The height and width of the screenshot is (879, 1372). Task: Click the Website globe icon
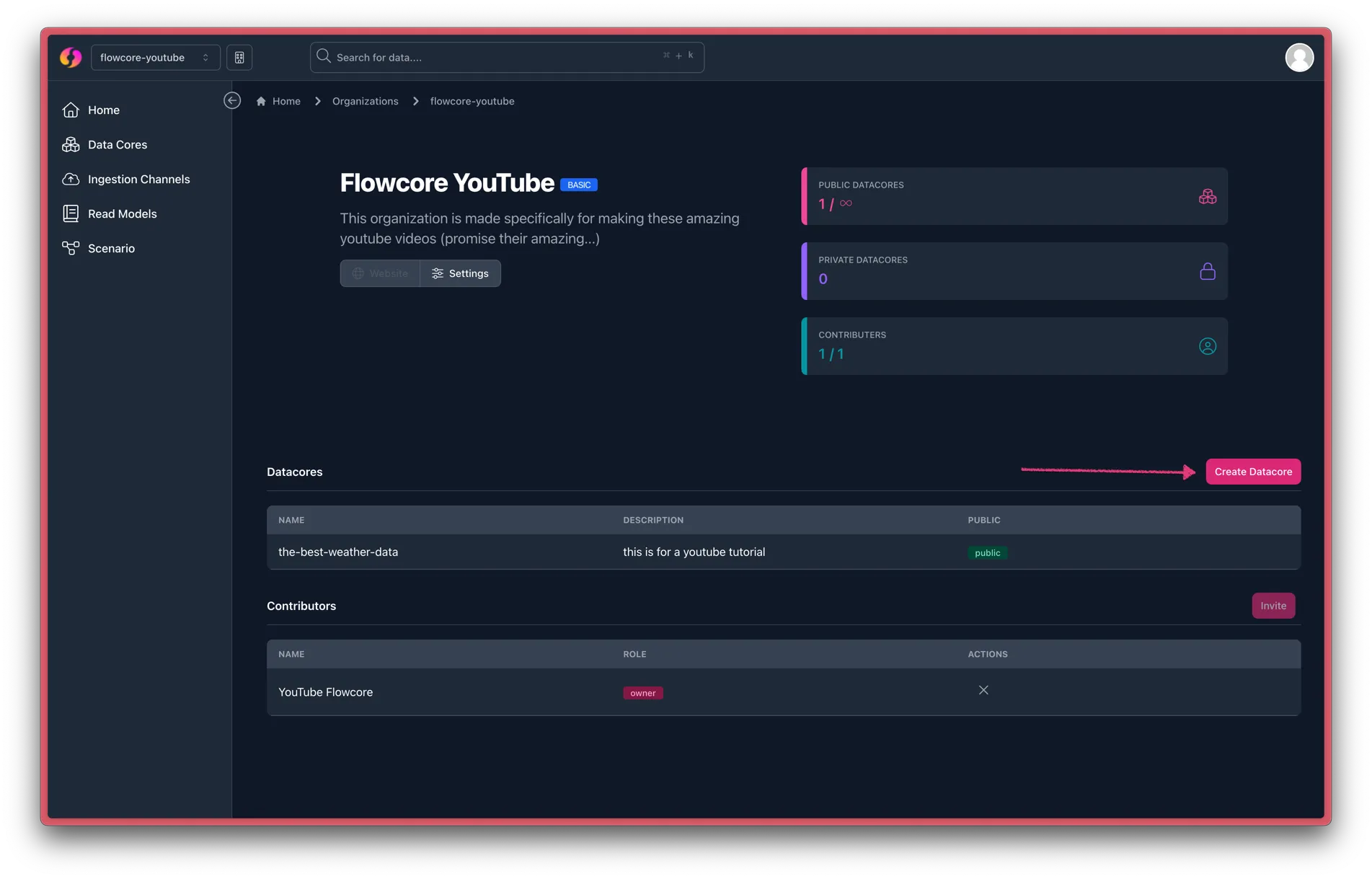click(x=358, y=273)
